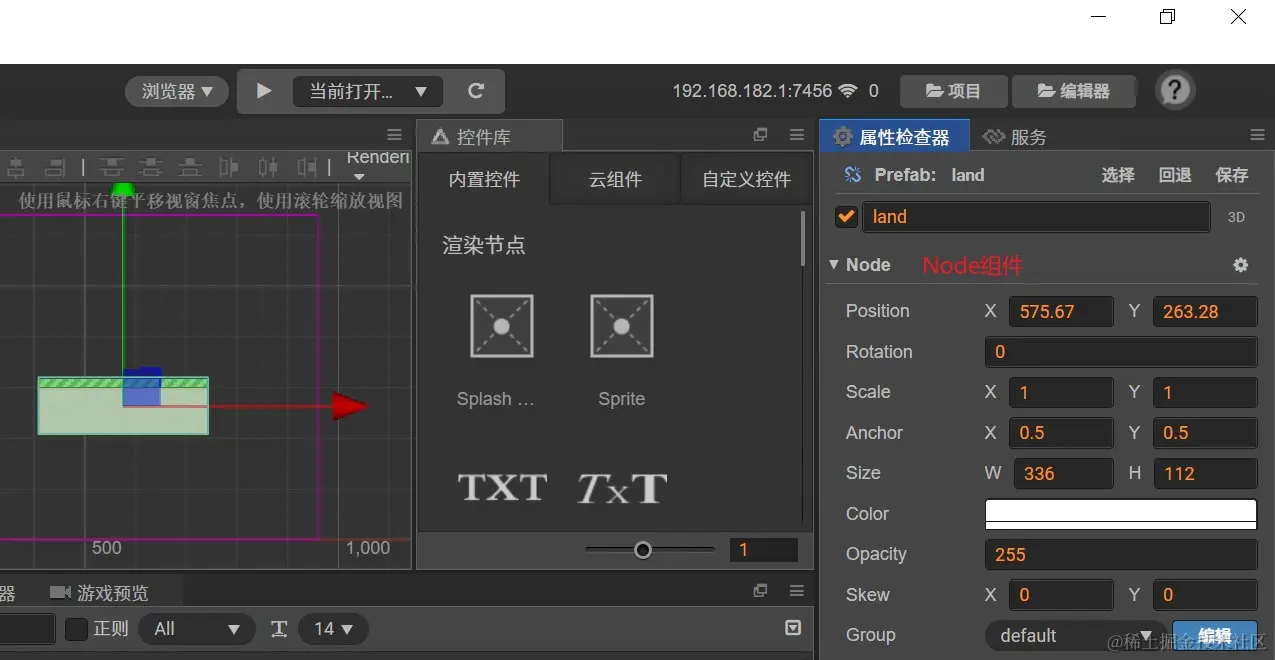Image resolution: width=1275 pixels, height=660 pixels.
Task: Switch to the 内置控件 tab
Action: pos(484,180)
